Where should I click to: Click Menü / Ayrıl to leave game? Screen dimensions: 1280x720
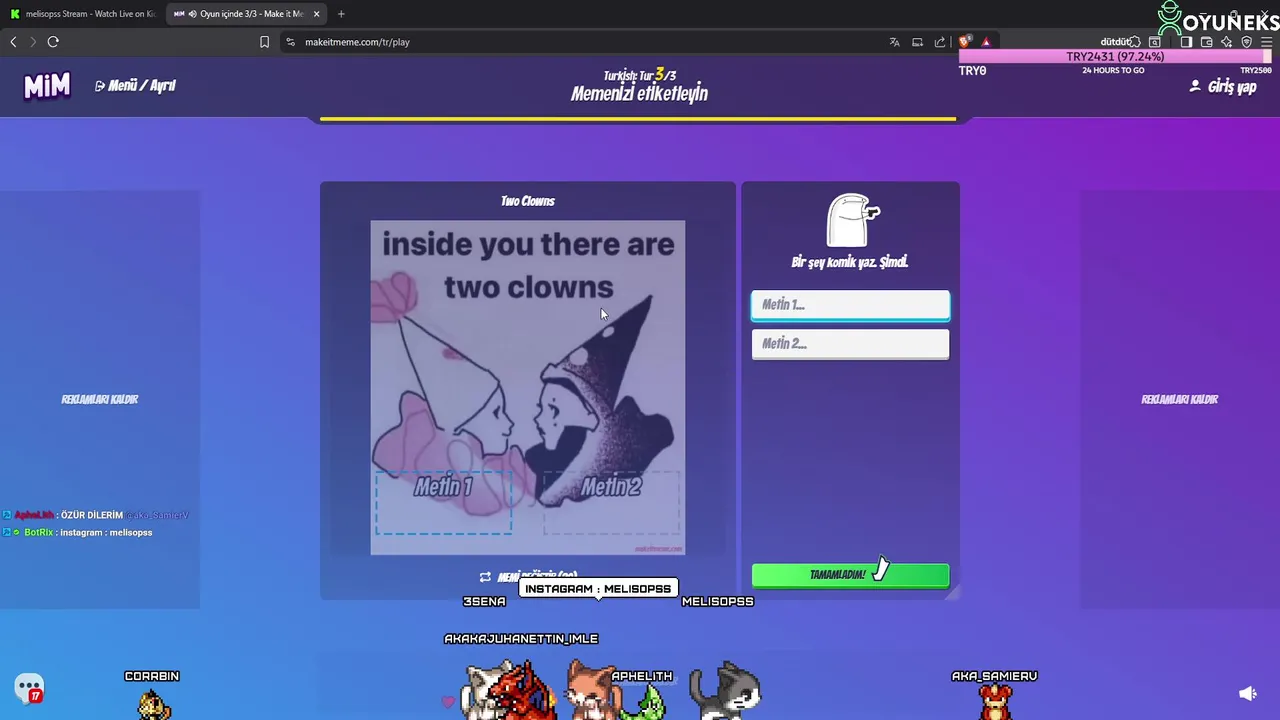135,86
